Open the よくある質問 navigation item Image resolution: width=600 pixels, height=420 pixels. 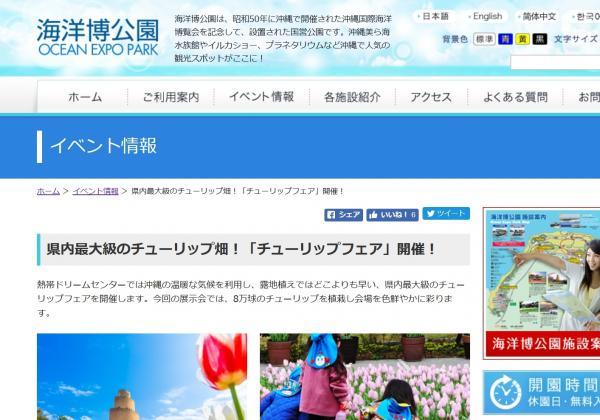click(x=515, y=97)
